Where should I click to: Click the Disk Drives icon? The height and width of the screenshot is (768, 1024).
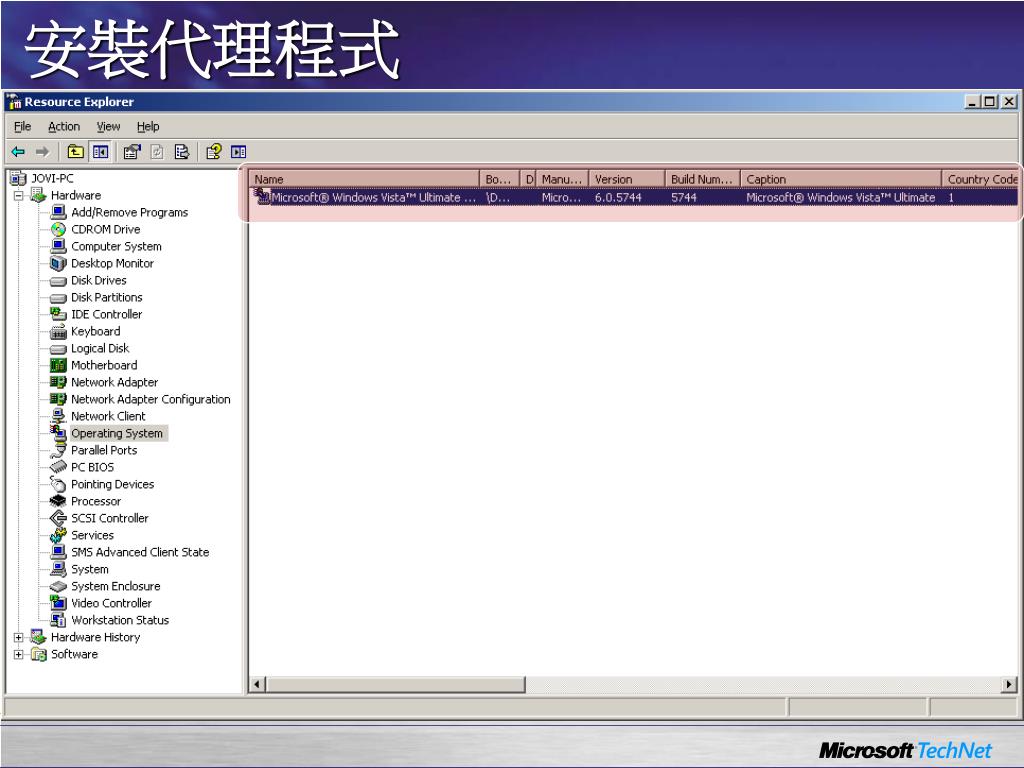(58, 281)
